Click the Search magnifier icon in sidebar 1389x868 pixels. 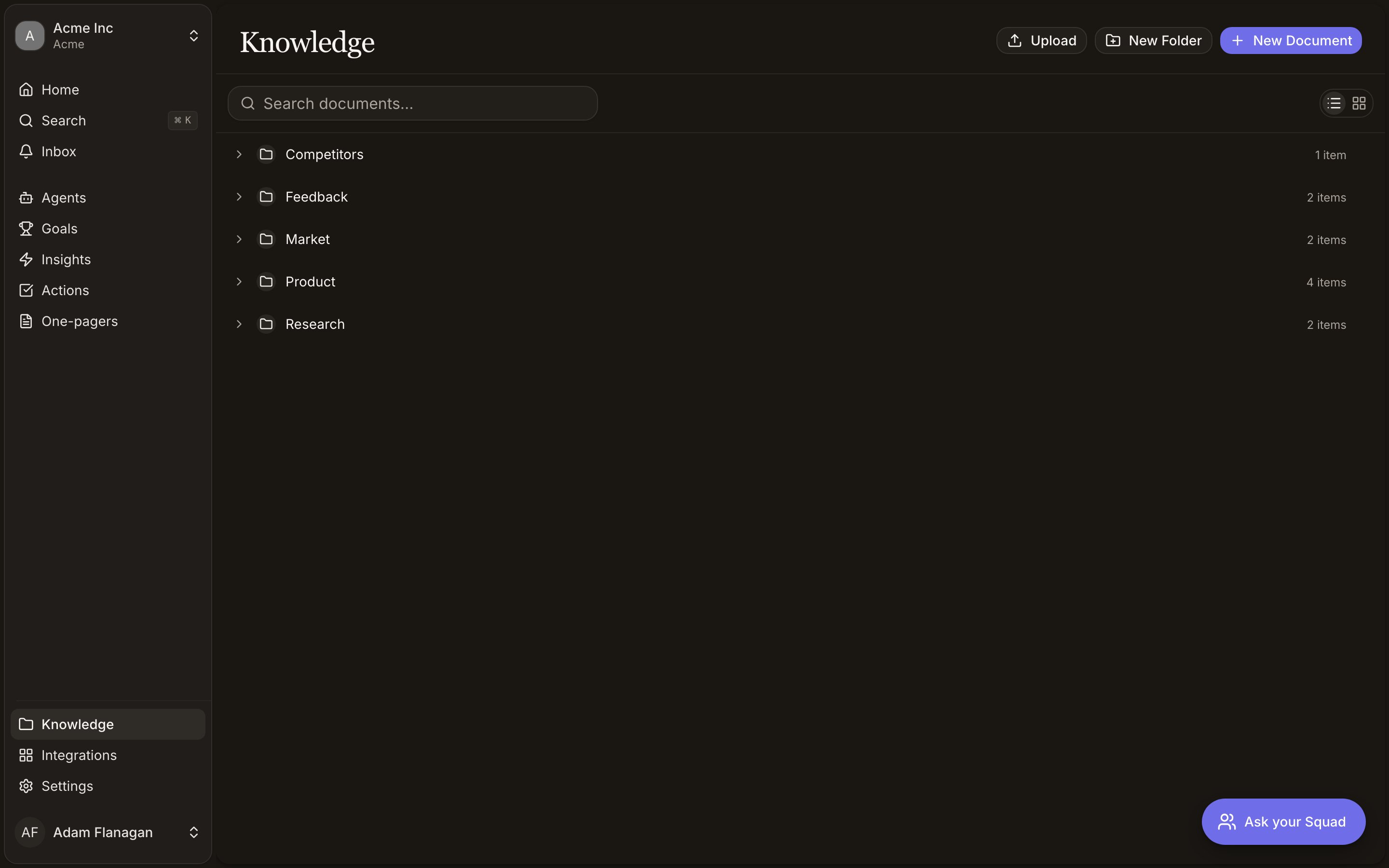click(x=26, y=121)
